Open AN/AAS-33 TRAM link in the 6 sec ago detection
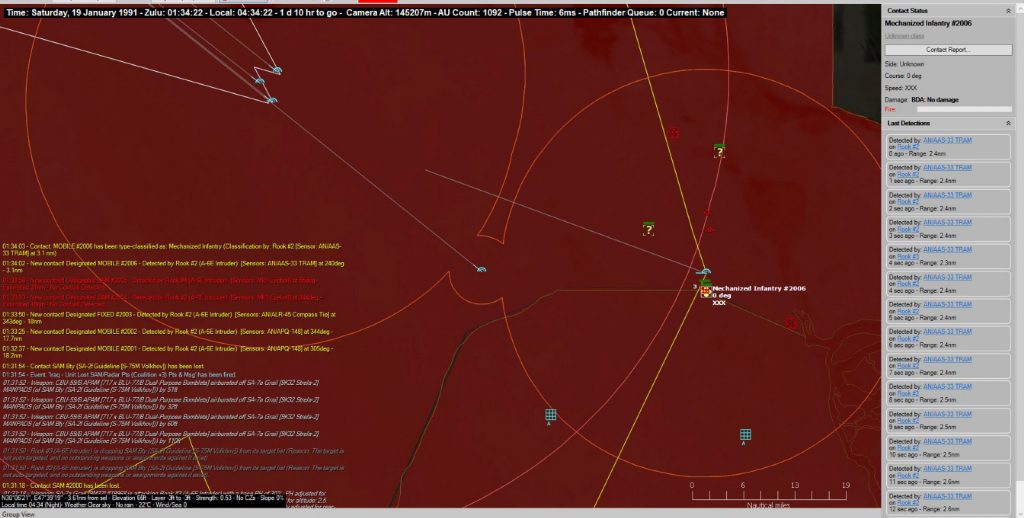1024x518 pixels. pos(948,332)
